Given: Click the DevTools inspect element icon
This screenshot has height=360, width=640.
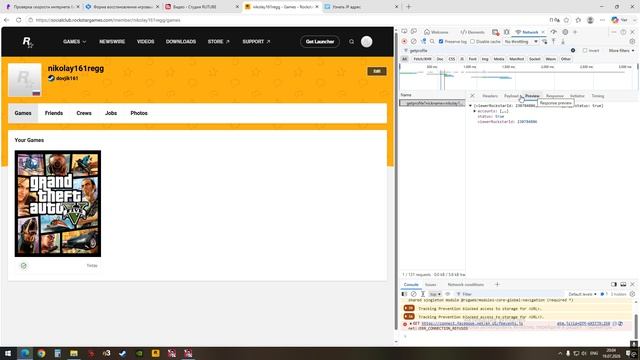Looking at the screenshot, I should 404,32.
